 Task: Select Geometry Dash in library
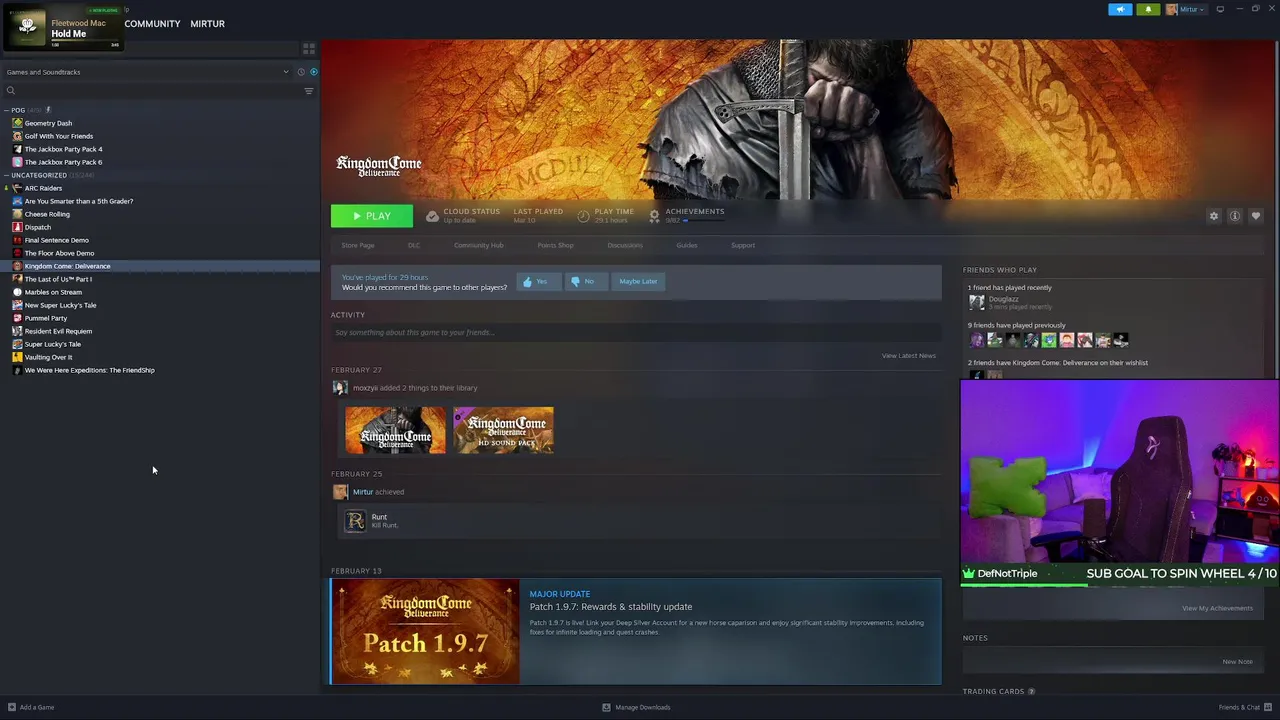click(48, 123)
